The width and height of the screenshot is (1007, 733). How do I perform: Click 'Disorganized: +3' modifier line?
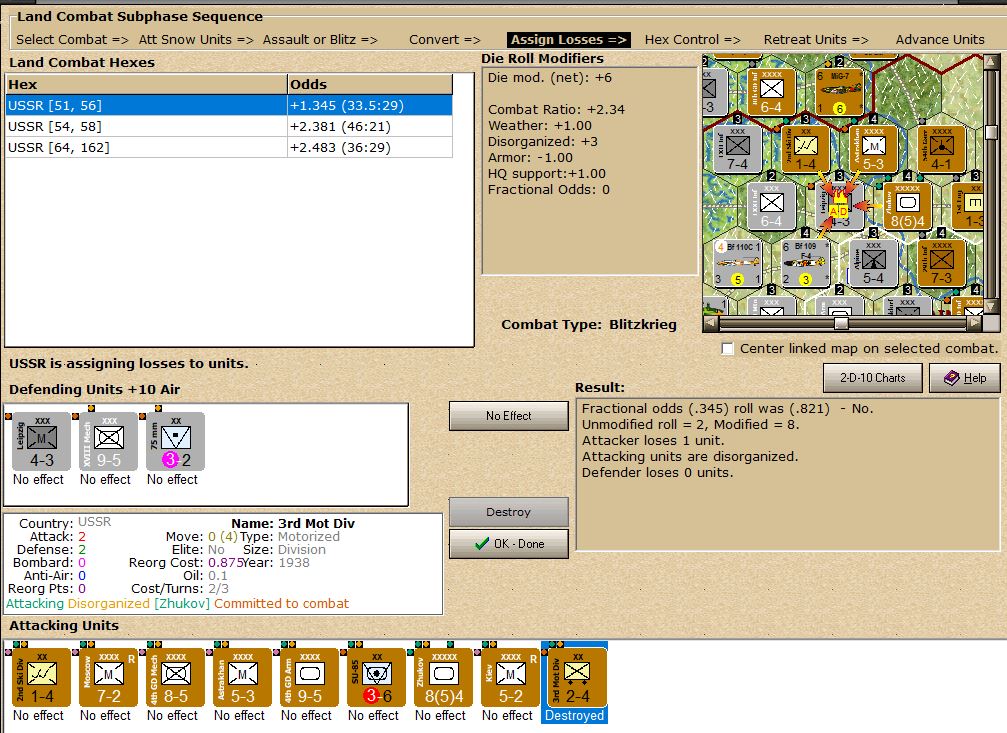click(x=543, y=142)
